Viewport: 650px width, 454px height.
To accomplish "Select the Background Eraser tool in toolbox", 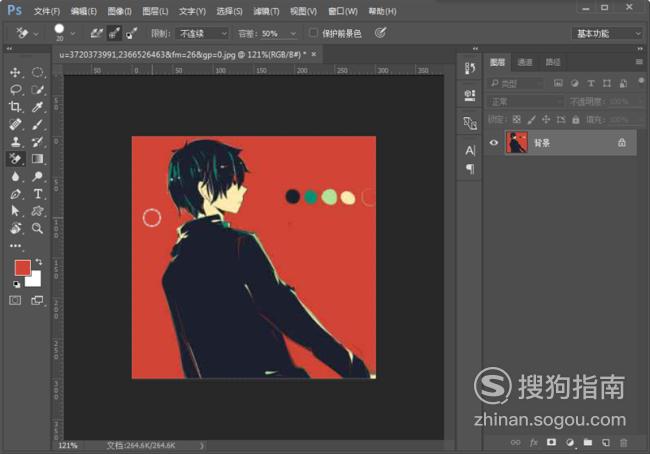I will pos(15,159).
